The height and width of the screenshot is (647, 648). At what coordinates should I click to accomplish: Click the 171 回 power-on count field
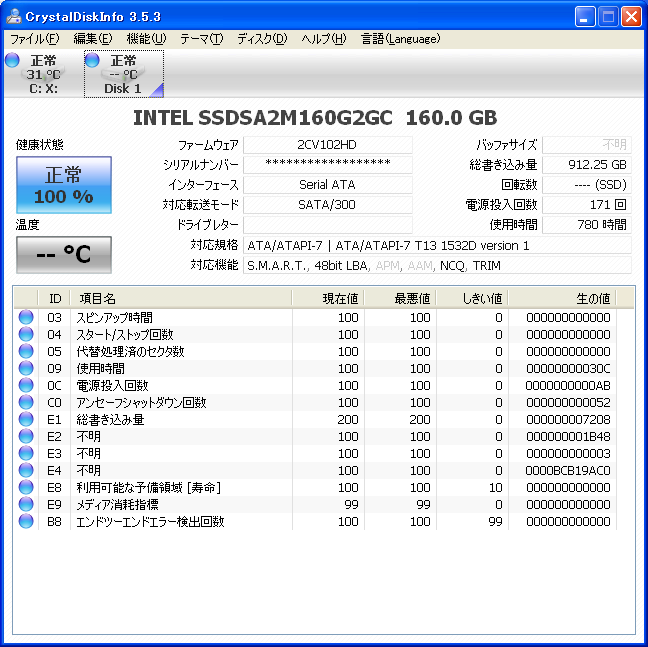tap(587, 205)
